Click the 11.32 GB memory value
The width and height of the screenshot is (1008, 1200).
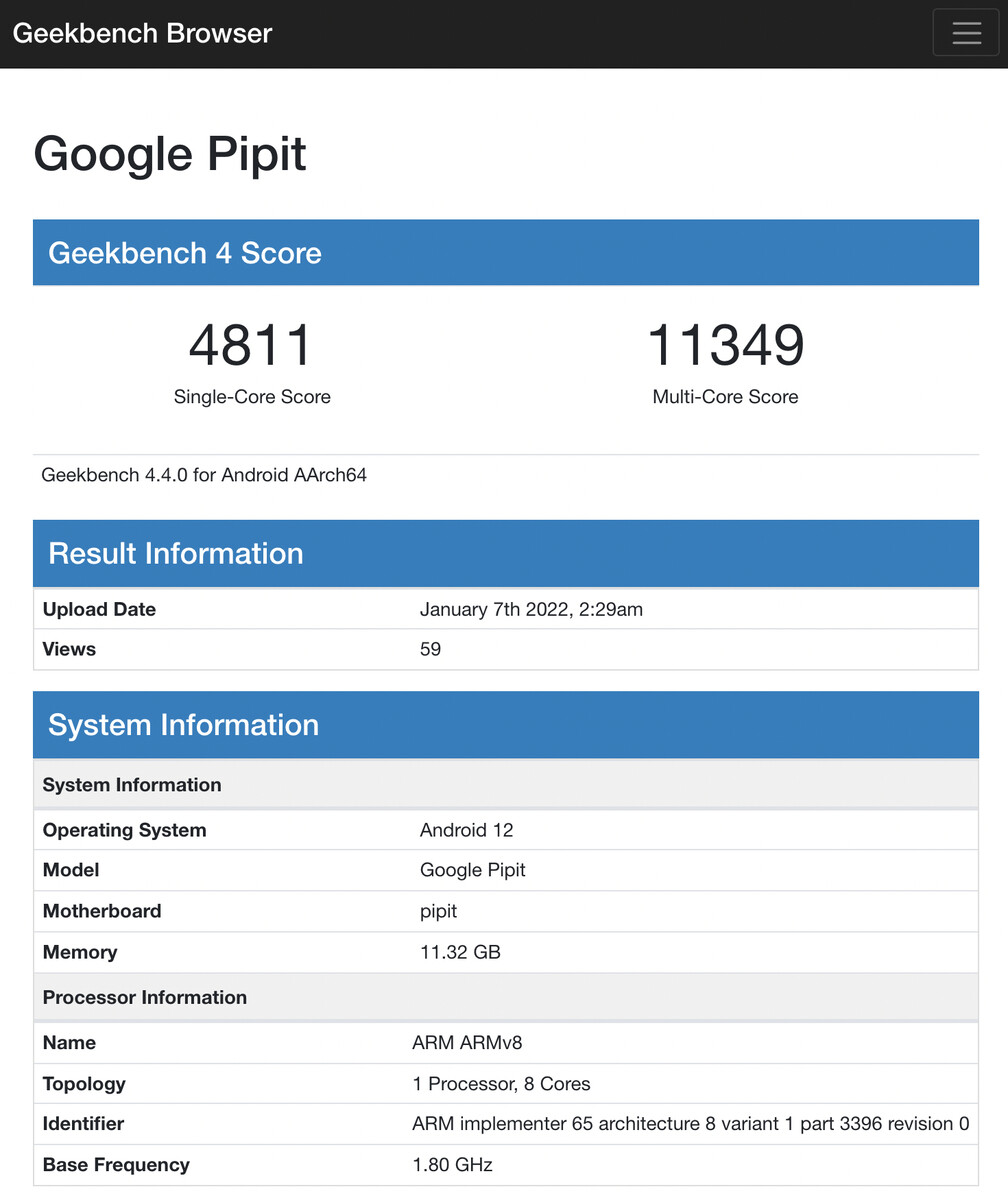tap(460, 952)
